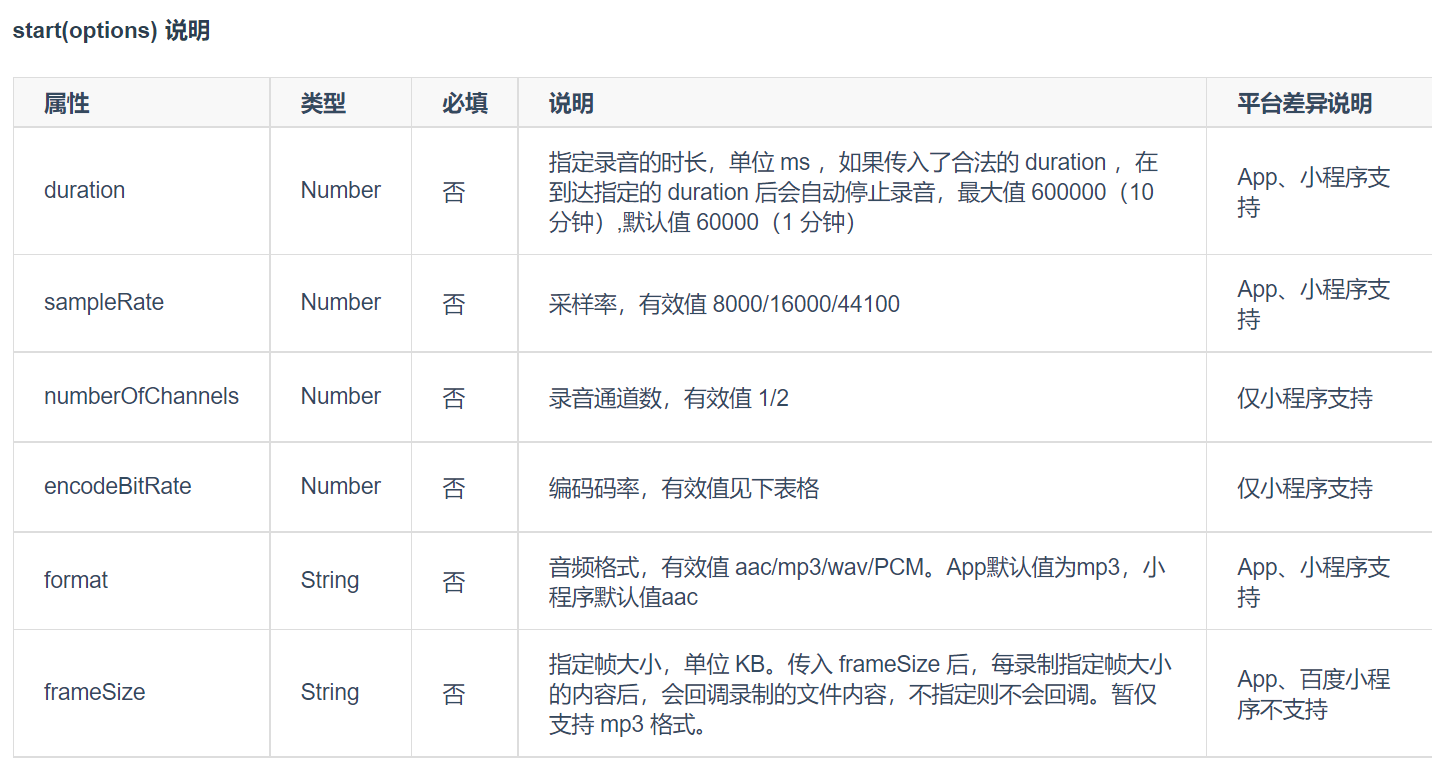Image resolution: width=1432 pixels, height=765 pixels.
Task: Select the 采样率 description text
Action: (x=720, y=302)
